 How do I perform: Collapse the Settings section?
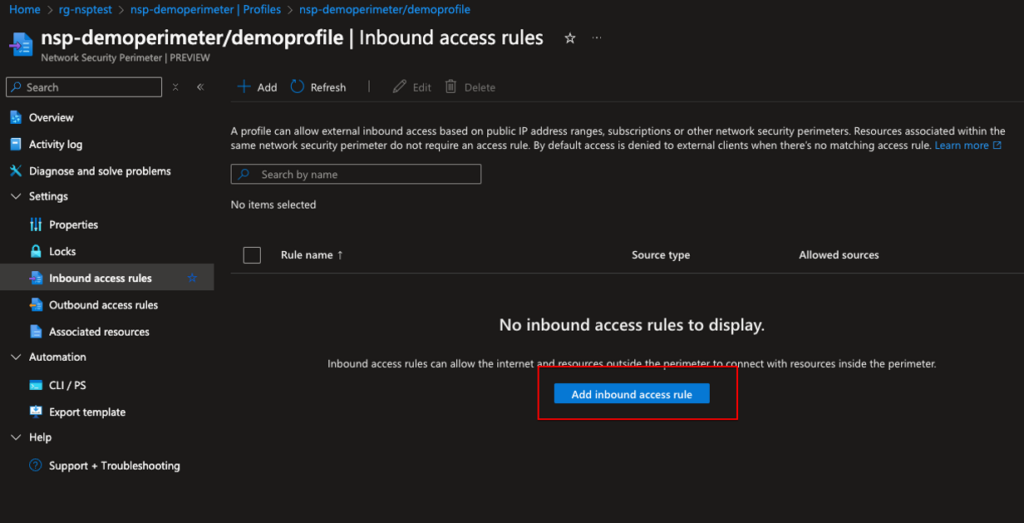click(15, 197)
